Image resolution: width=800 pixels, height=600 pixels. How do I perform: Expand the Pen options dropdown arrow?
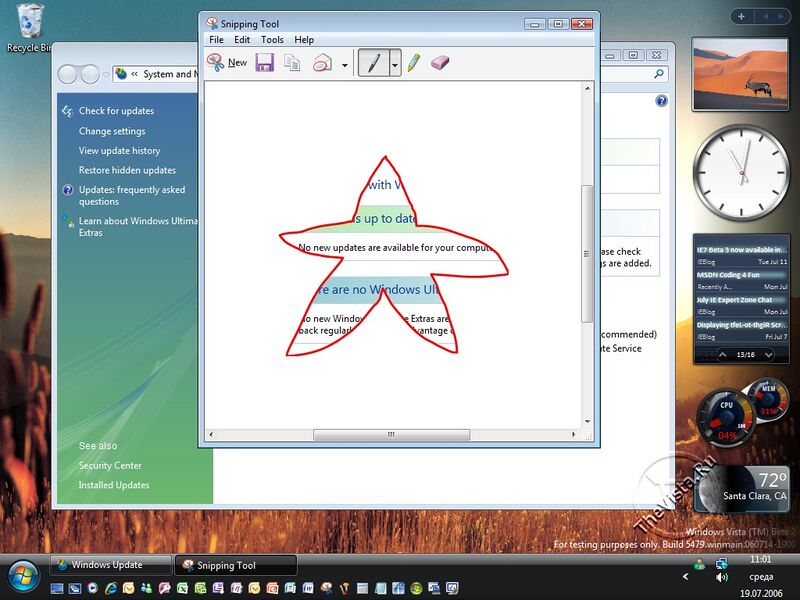[x=395, y=64]
